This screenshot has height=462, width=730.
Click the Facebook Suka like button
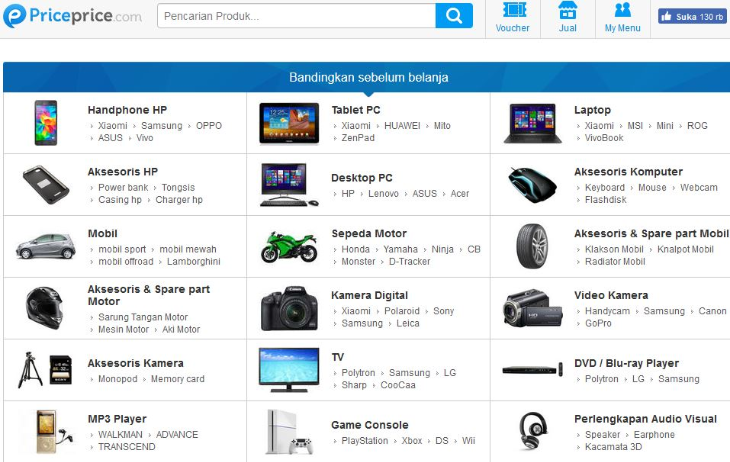click(692, 17)
